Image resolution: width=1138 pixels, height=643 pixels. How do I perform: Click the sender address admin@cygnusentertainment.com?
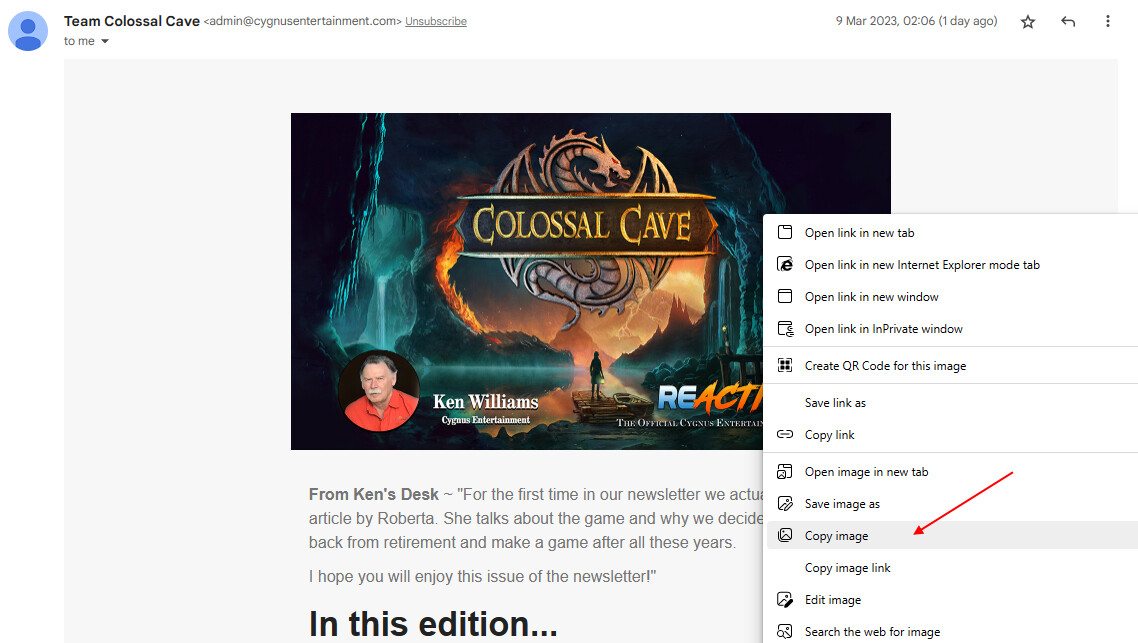click(303, 21)
